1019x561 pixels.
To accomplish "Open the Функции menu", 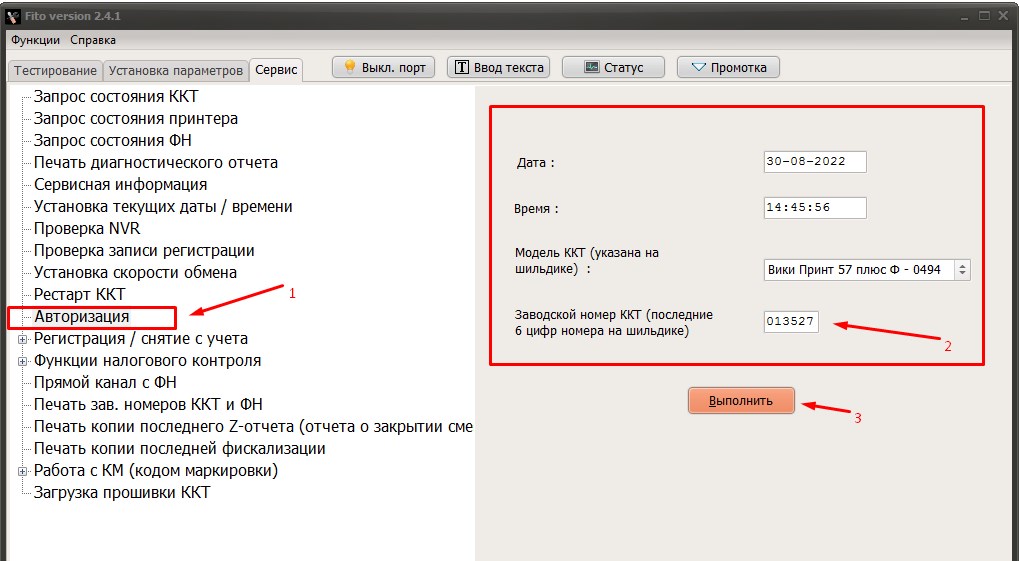I will coord(35,40).
